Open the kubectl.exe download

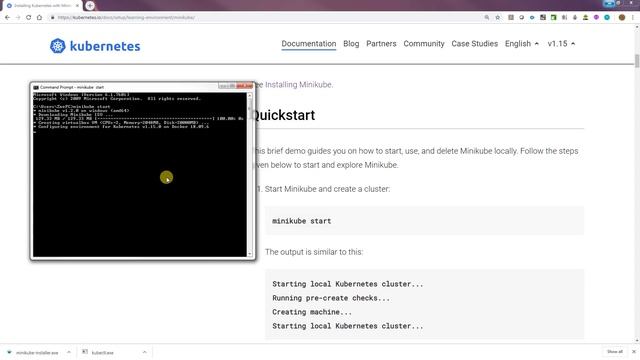(x=102, y=352)
